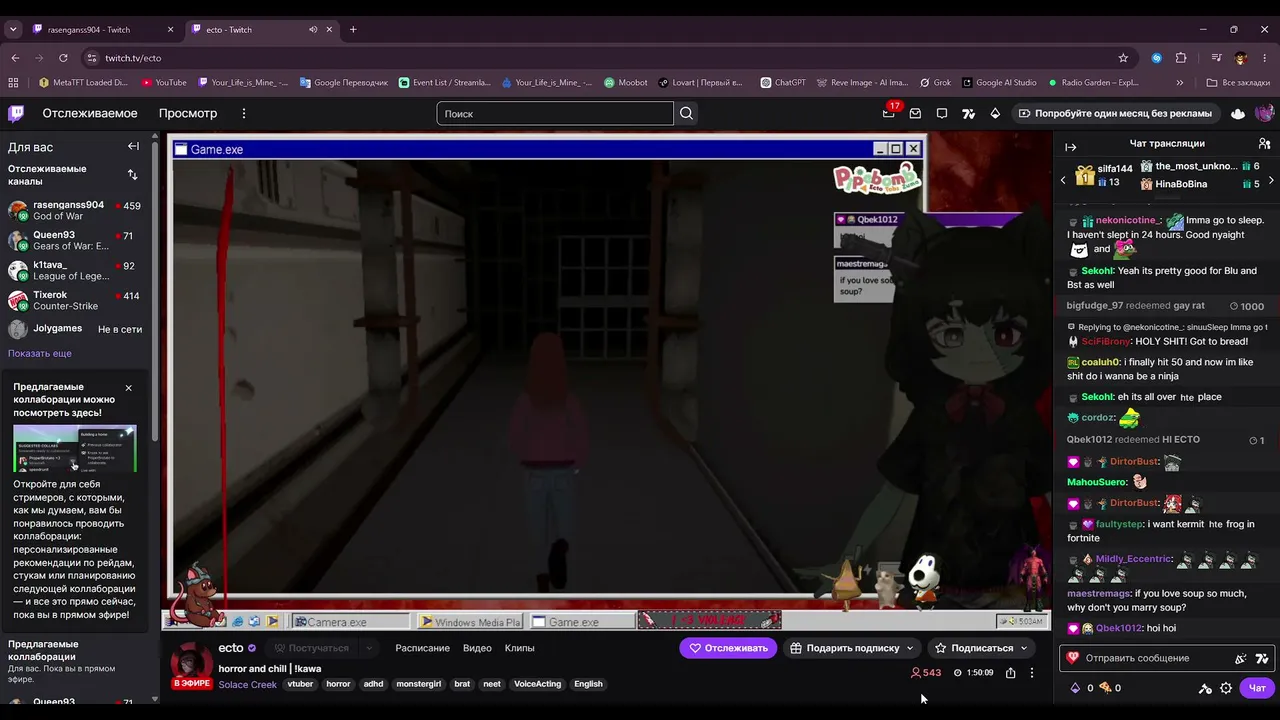Click the Twitch search input field
Viewport: 1280px width, 720px height.
[x=555, y=114]
